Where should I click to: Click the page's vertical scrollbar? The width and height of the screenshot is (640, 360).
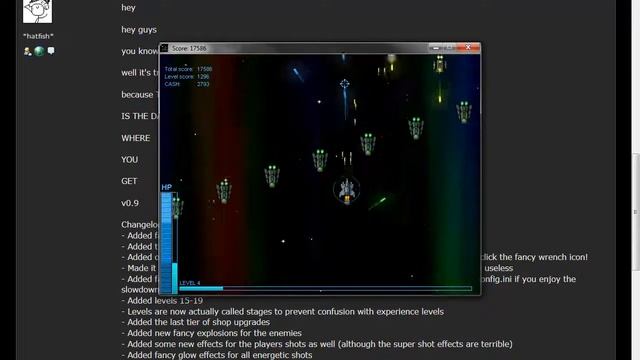click(x=636, y=212)
